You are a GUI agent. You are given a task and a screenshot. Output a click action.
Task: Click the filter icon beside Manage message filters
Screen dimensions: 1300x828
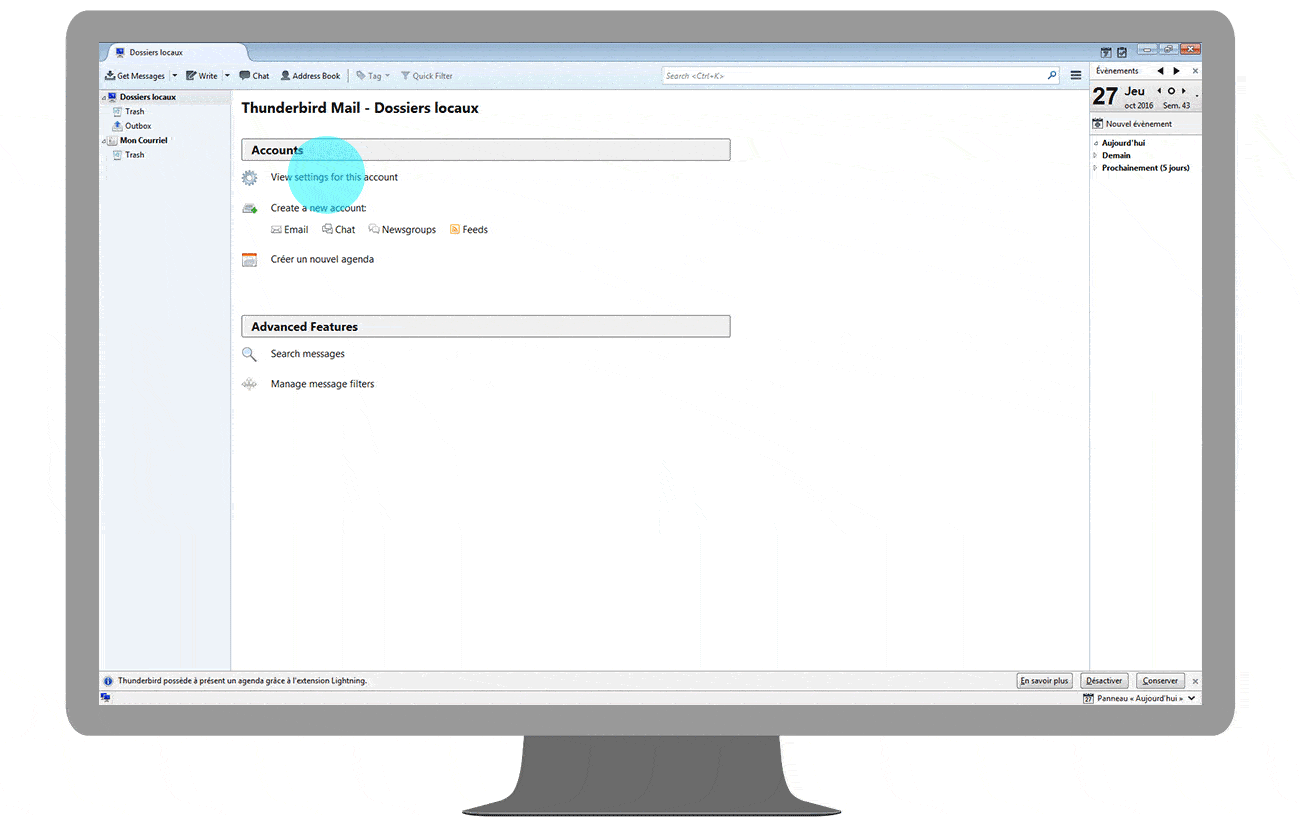point(250,384)
